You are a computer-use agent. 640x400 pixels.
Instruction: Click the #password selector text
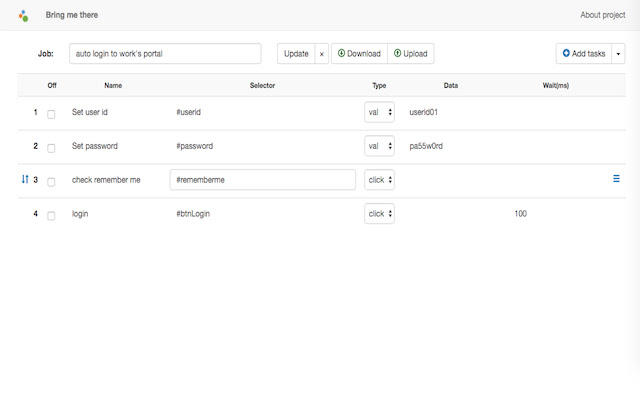(x=195, y=146)
